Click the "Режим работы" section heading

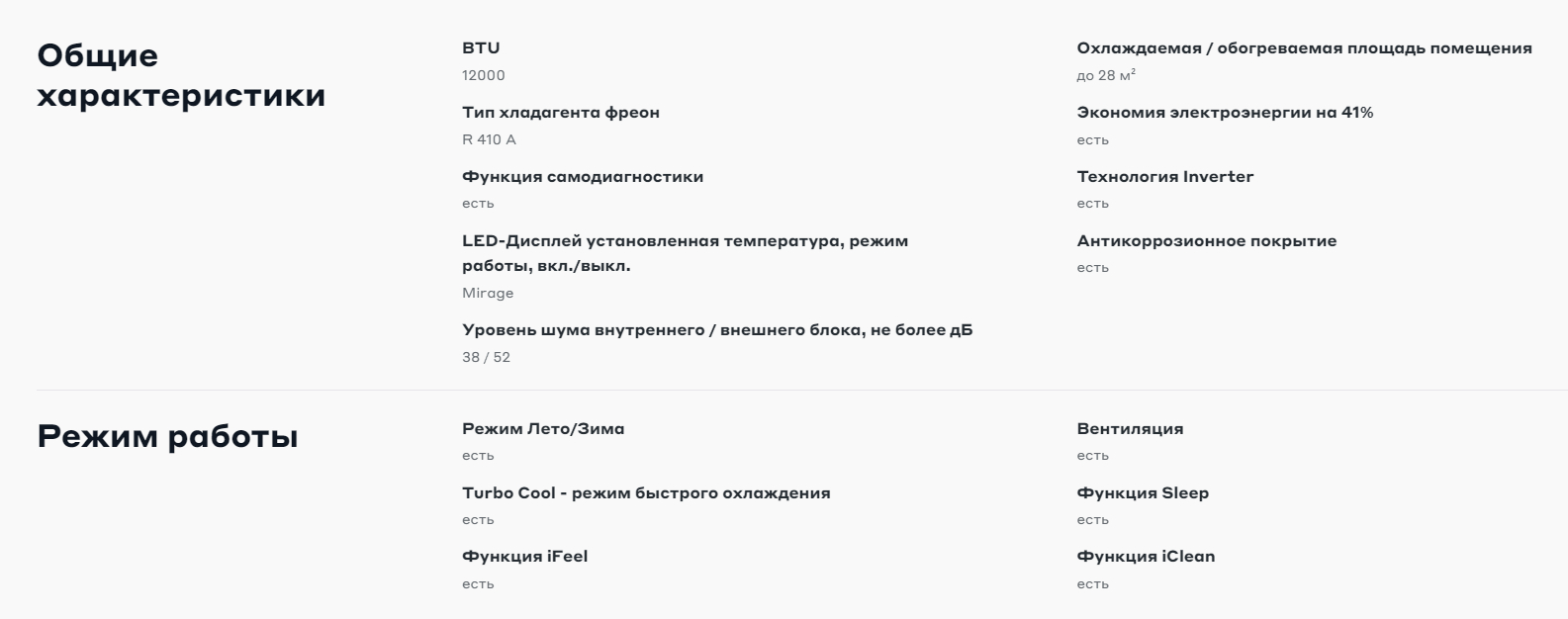coord(167,436)
